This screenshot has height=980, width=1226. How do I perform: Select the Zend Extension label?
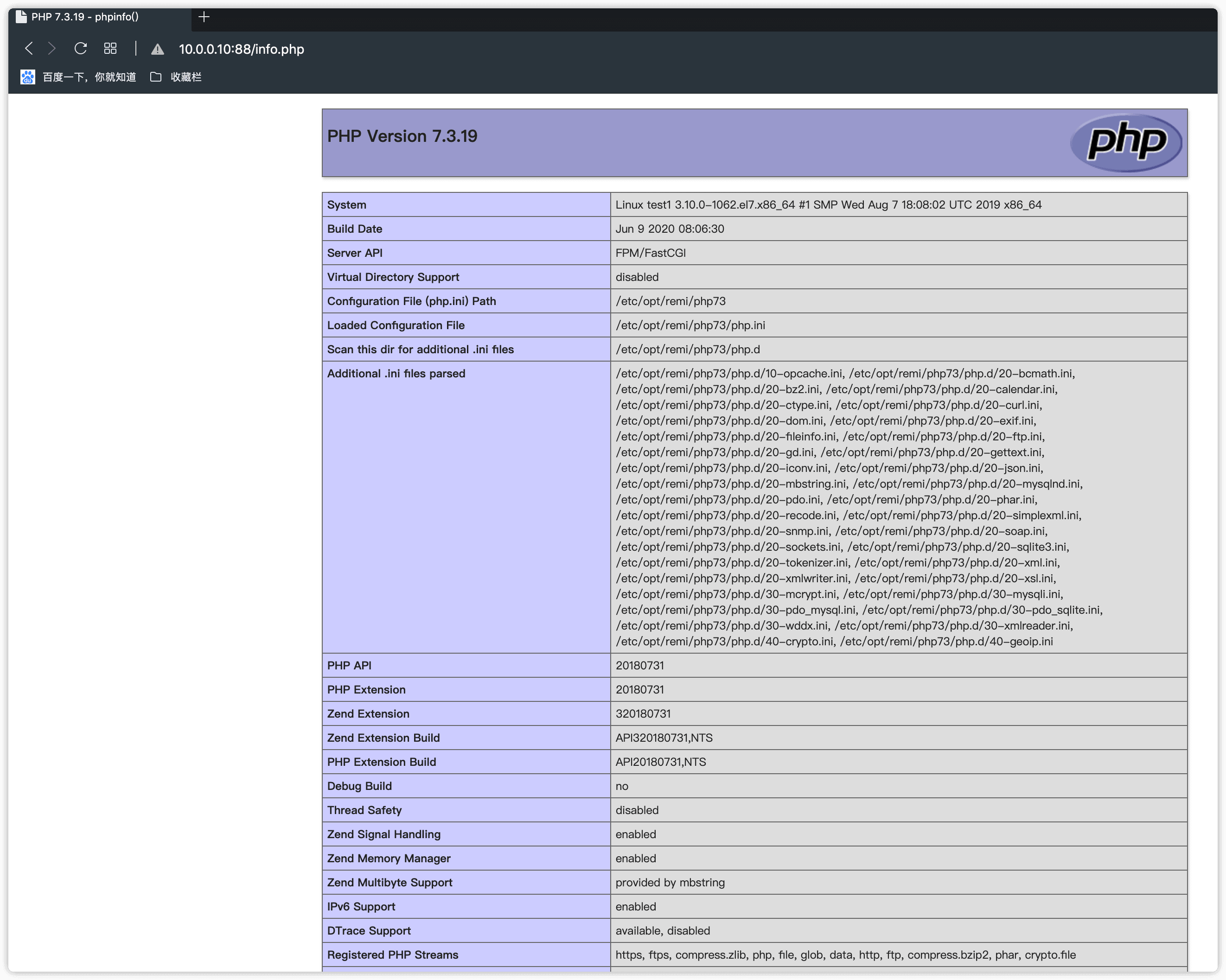tap(368, 714)
